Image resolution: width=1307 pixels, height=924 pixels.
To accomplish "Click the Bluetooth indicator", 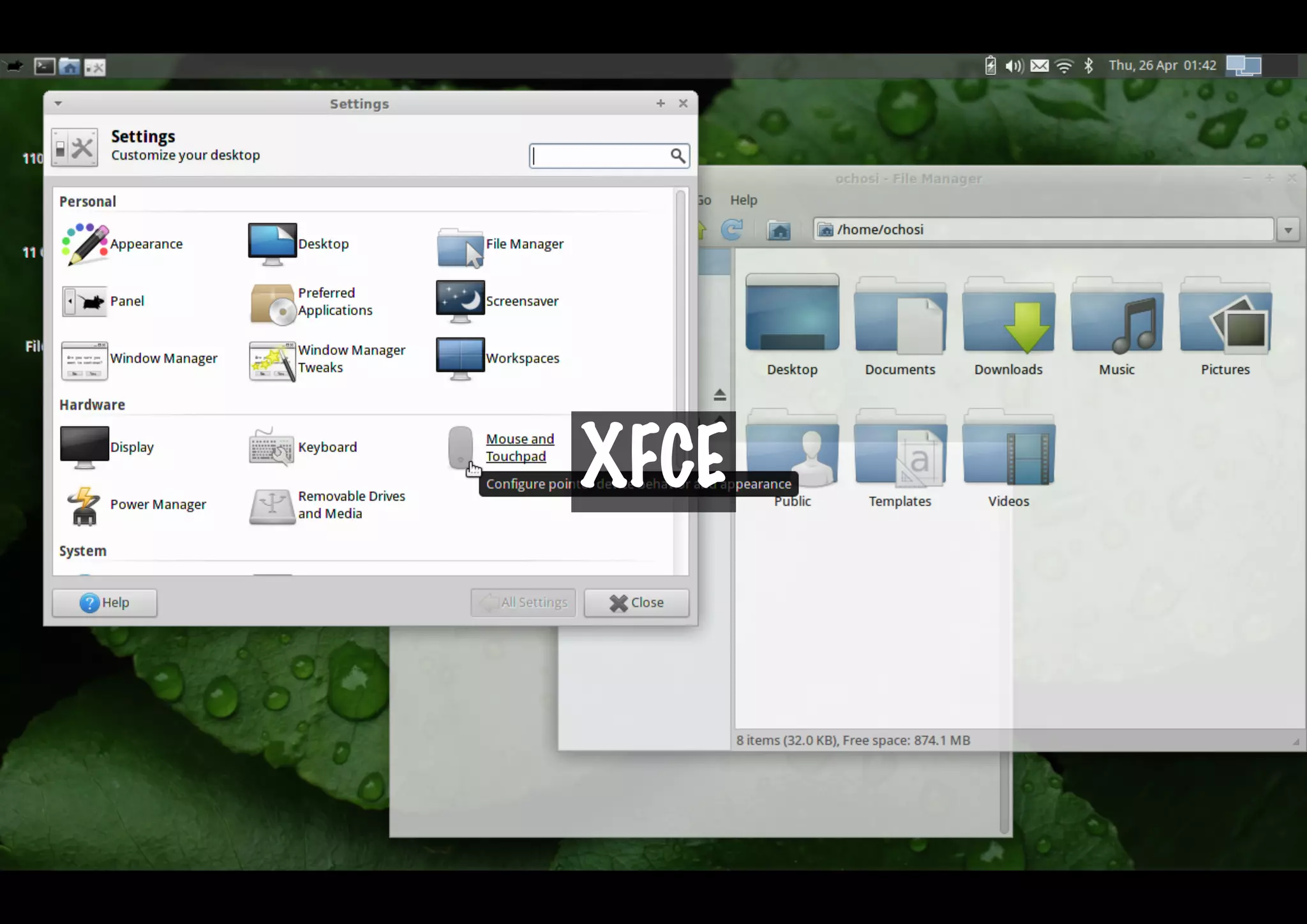I will pyautogui.click(x=1089, y=66).
